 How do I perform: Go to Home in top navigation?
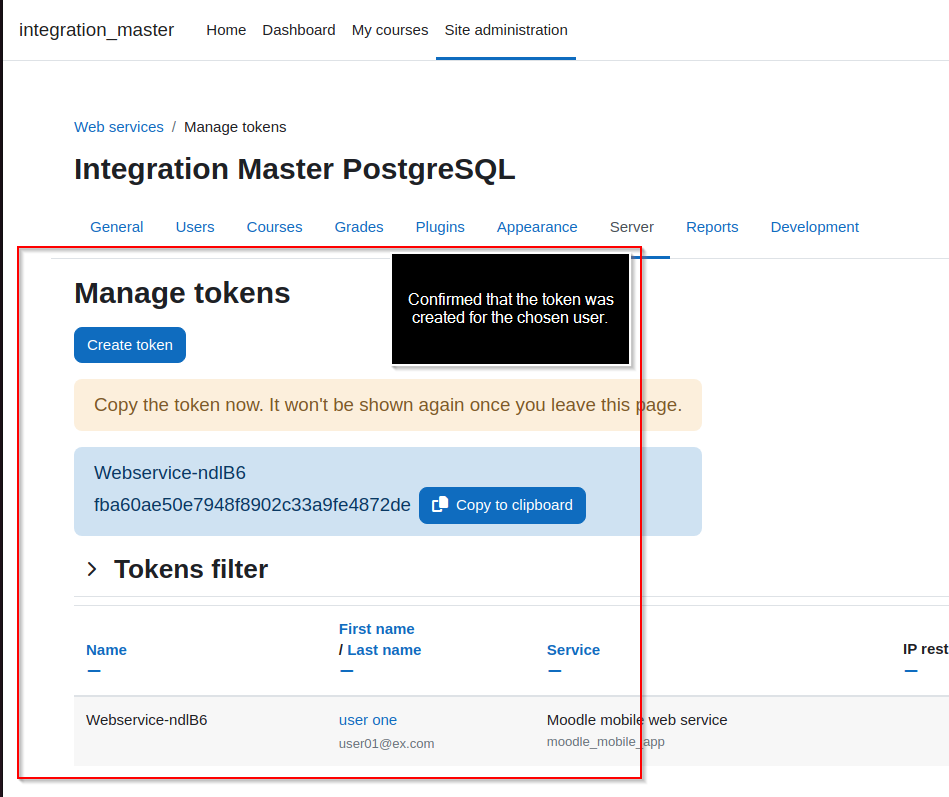226,30
